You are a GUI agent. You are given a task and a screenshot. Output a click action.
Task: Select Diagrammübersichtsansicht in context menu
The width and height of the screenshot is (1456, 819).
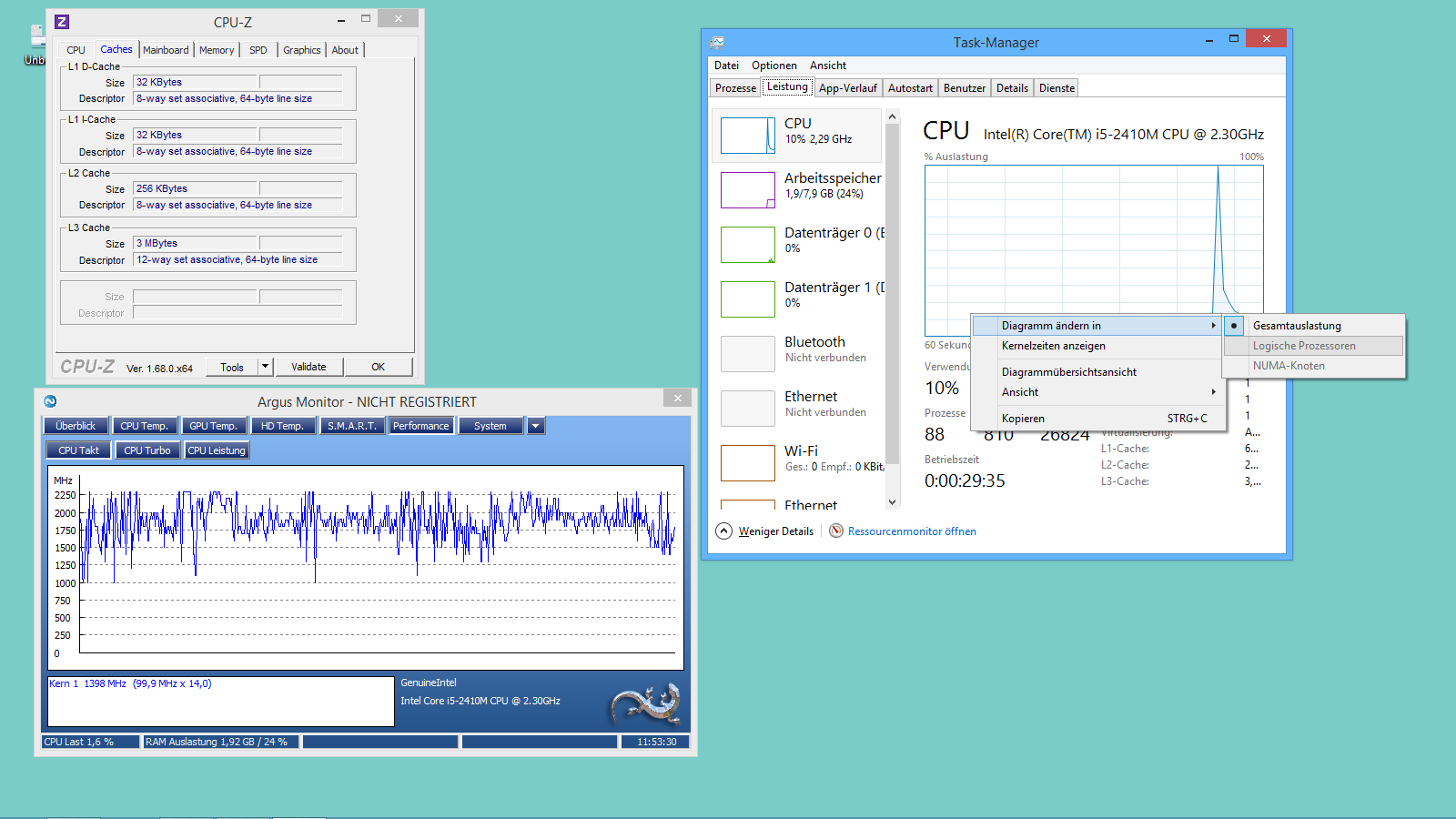(x=1097, y=372)
